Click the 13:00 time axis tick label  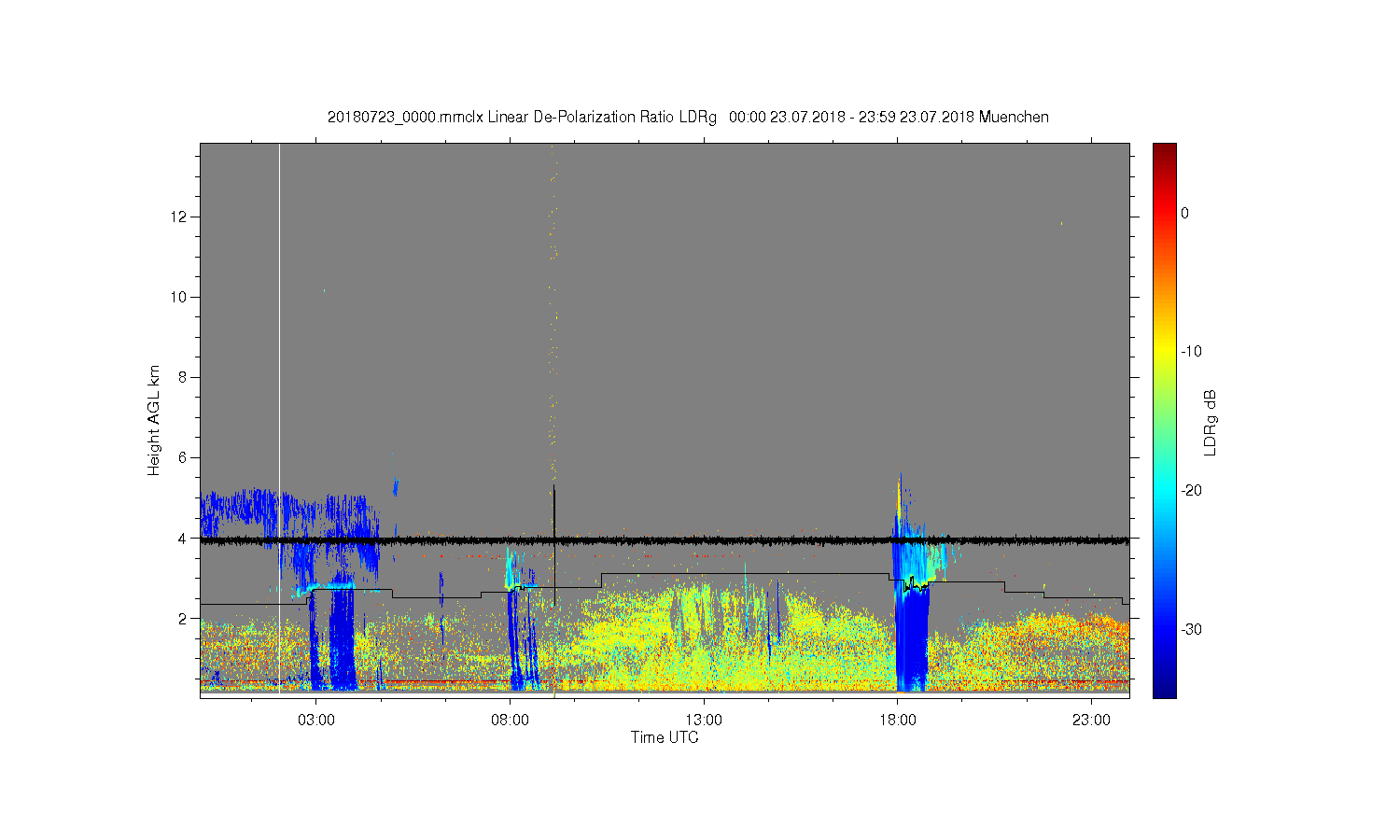click(x=704, y=720)
